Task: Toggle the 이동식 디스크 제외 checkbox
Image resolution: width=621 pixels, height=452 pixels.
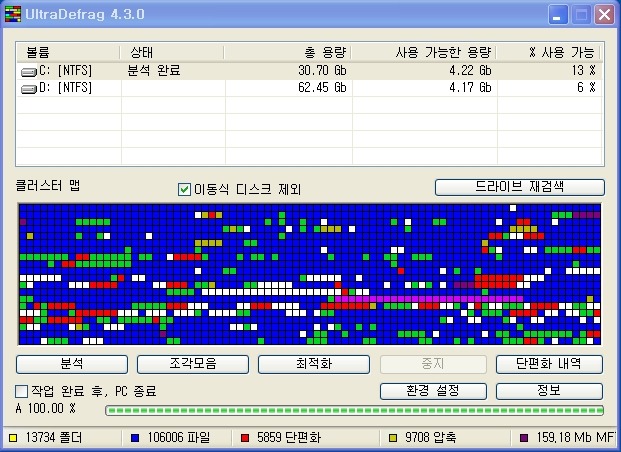Action: [184, 189]
